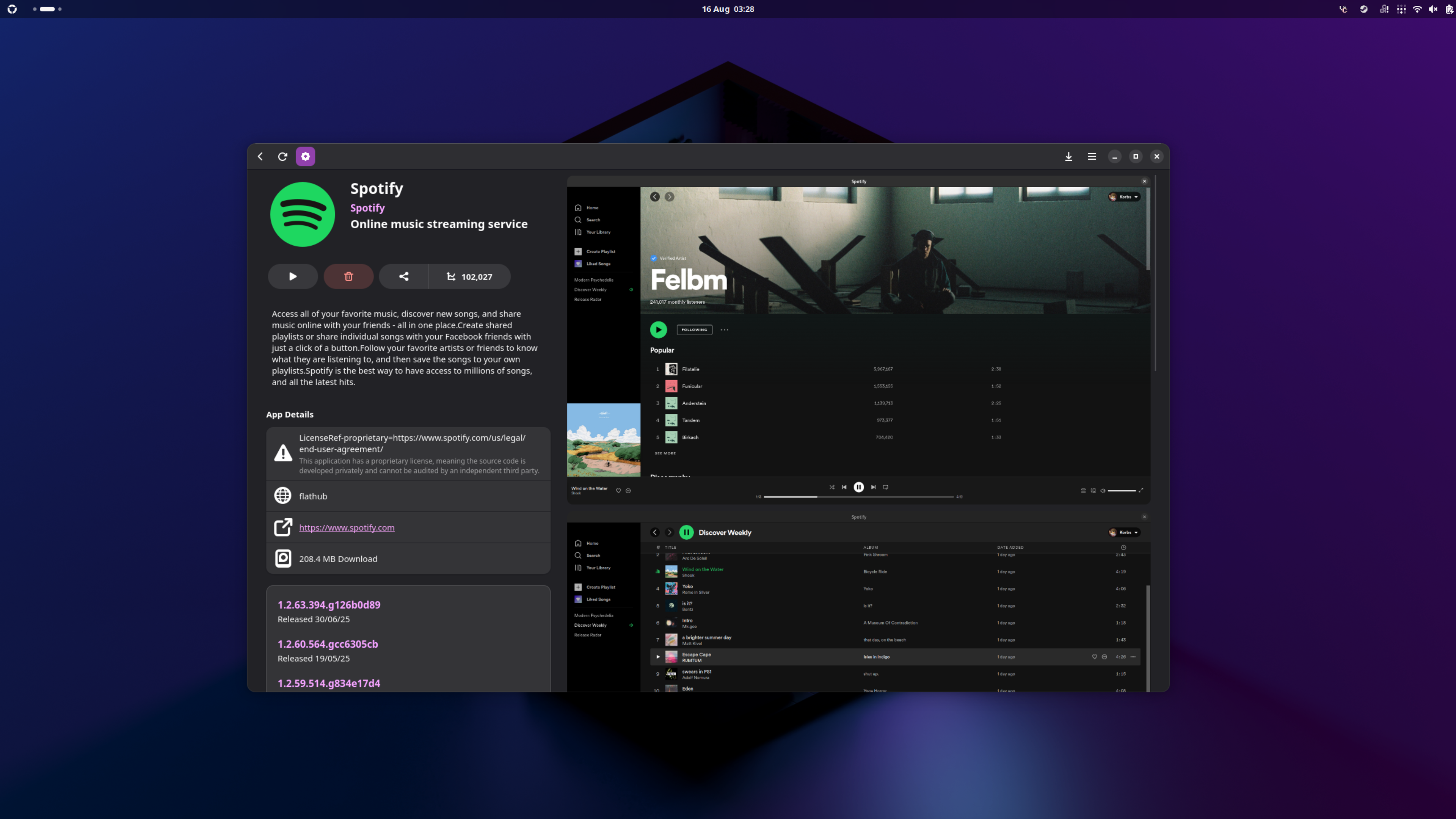Launch Spotify with the play button
Viewport: 1456px width, 819px height.
292,276
